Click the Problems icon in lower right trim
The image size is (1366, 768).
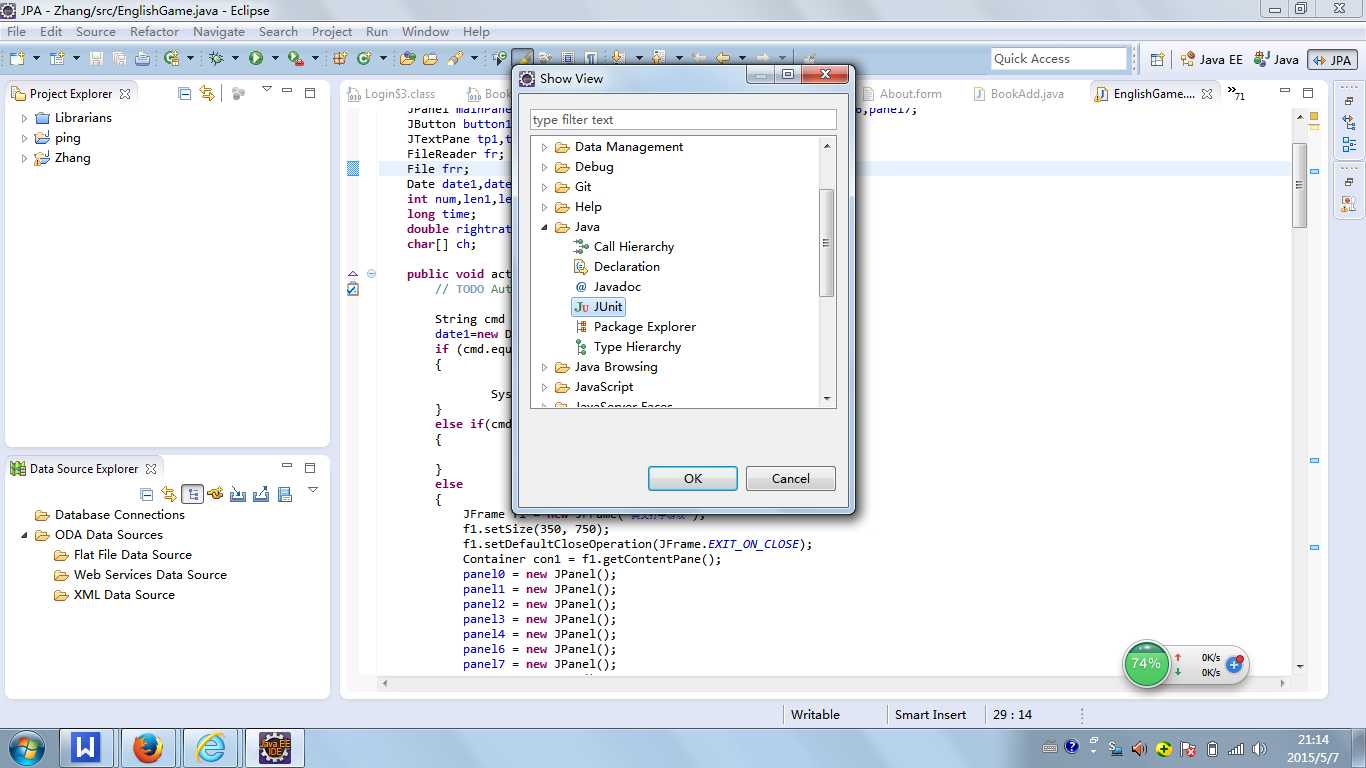coord(1350,205)
